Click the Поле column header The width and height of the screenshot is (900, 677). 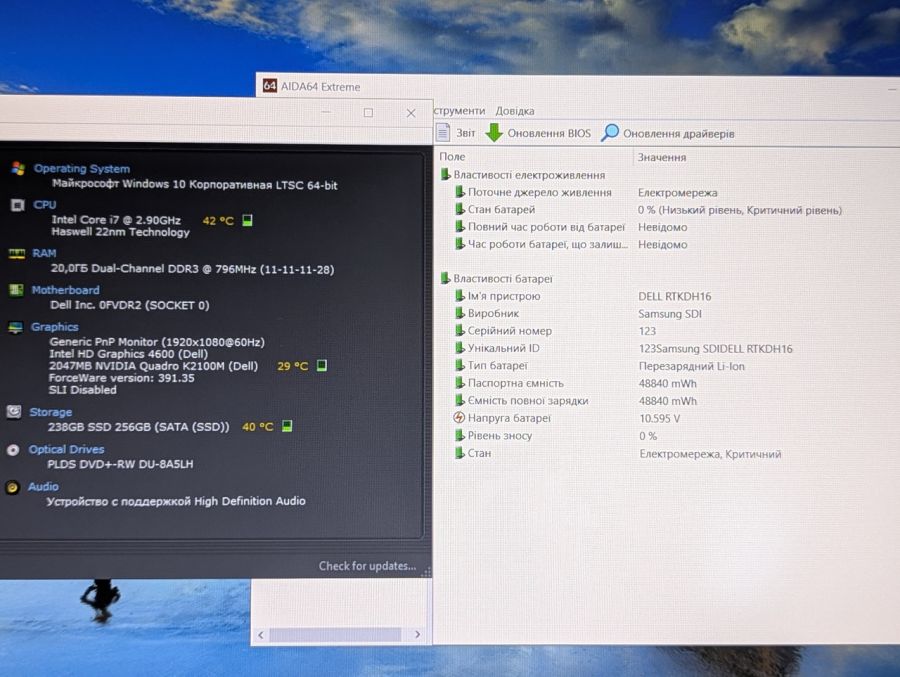click(452, 156)
